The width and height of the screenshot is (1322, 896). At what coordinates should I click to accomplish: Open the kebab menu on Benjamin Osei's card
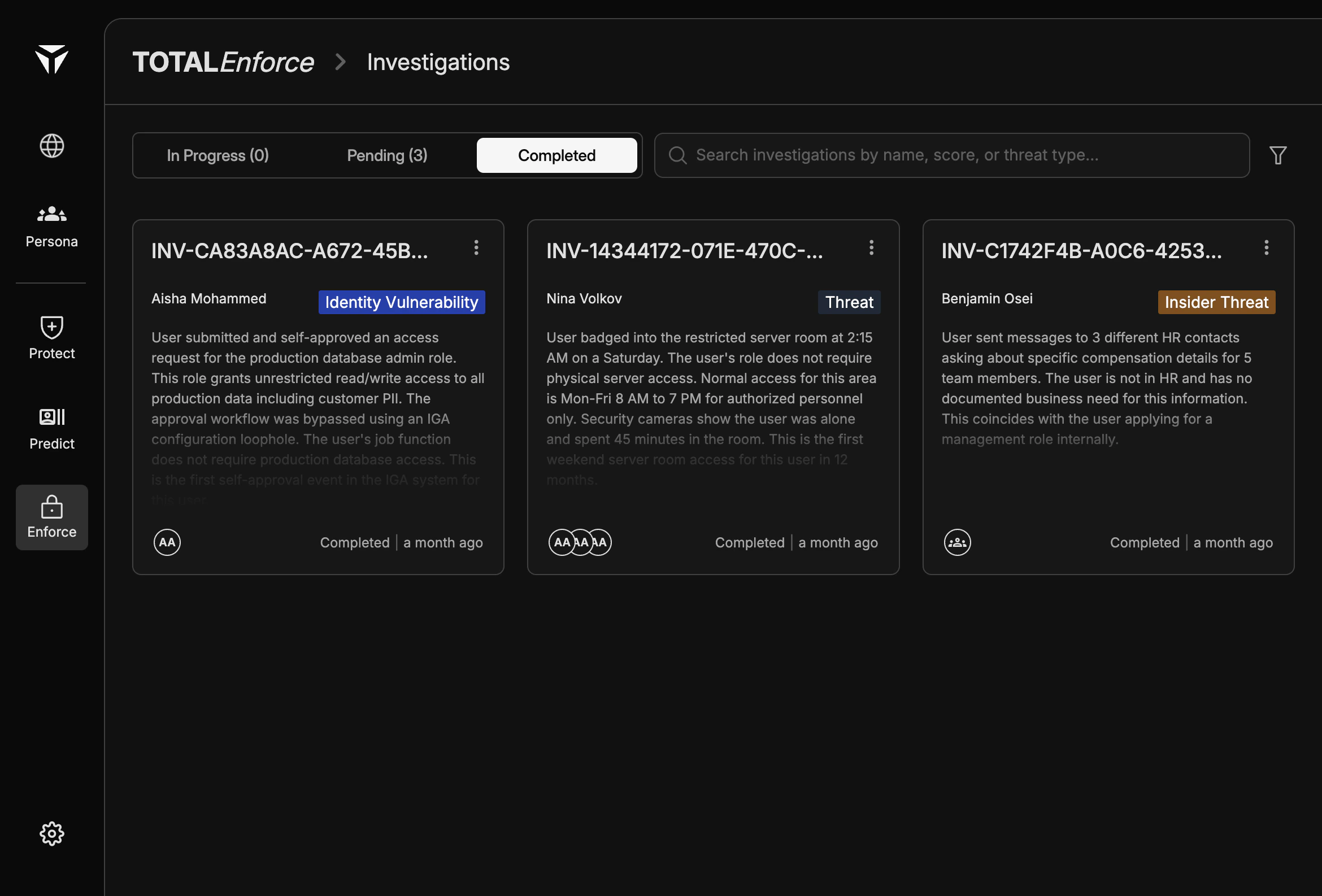click(x=1267, y=247)
